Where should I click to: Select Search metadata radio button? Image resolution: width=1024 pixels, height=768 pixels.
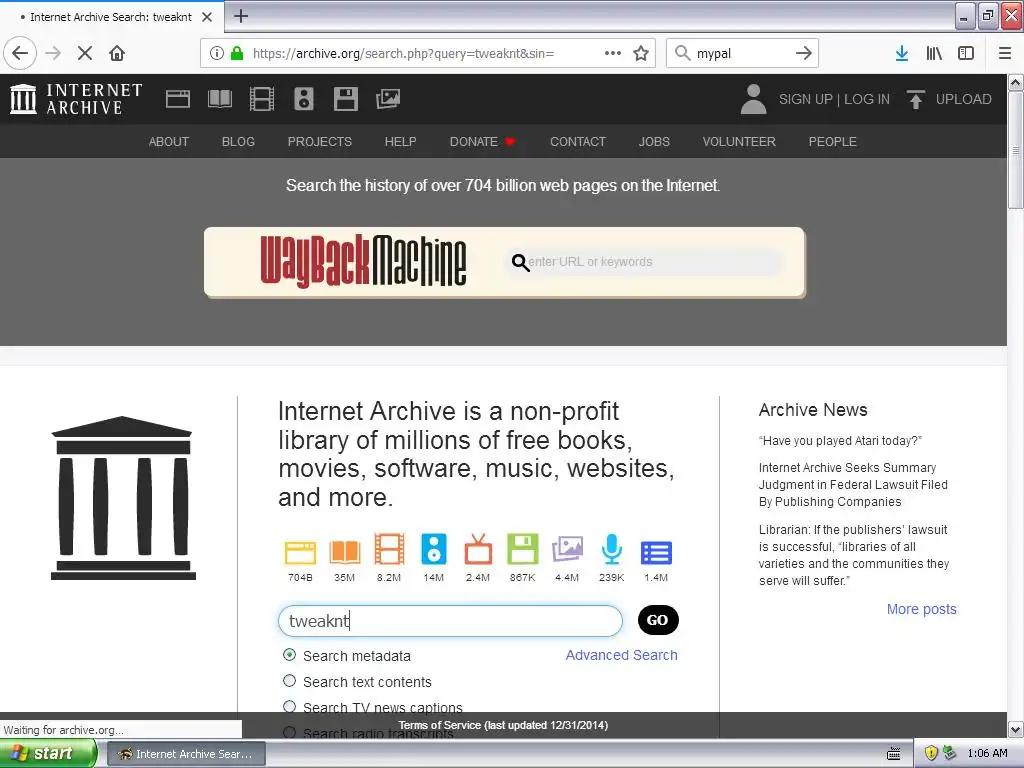tap(289, 655)
